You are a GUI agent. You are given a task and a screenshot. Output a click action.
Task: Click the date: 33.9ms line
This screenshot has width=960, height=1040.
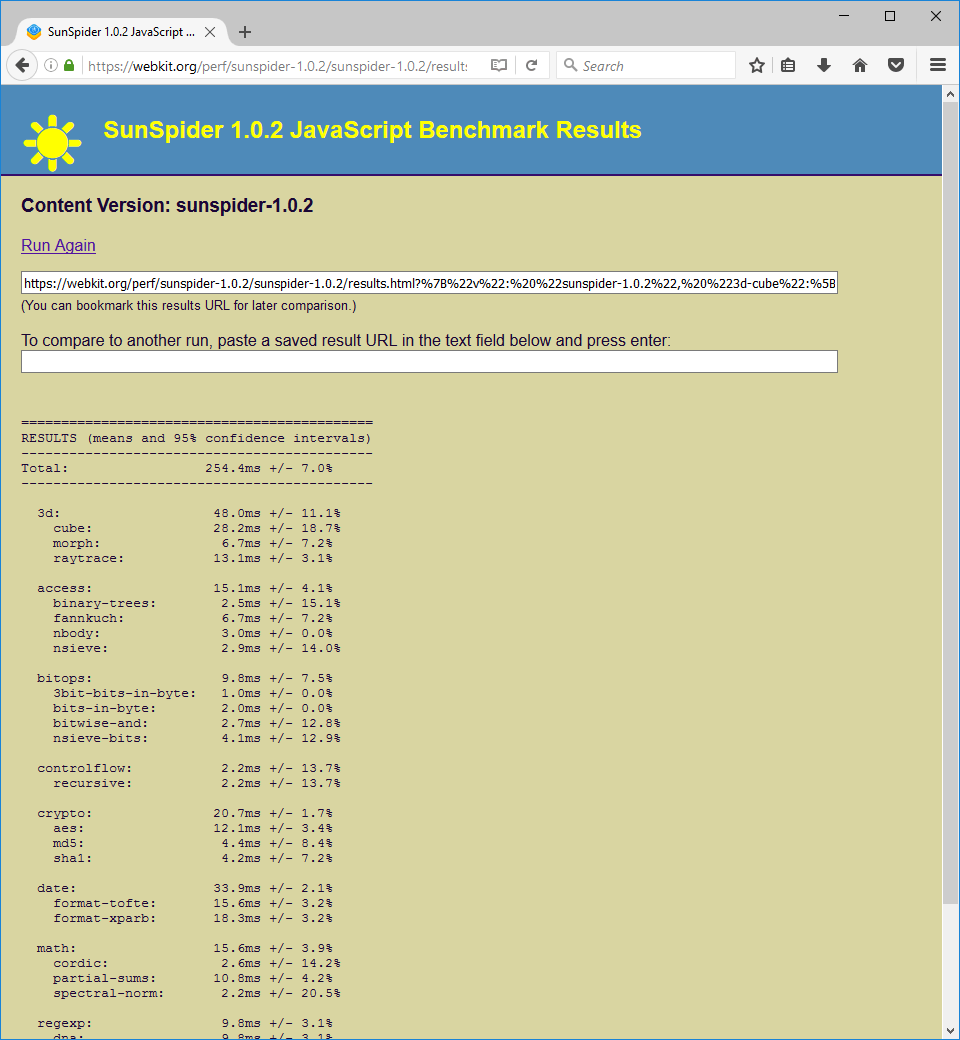coord(185,888)
